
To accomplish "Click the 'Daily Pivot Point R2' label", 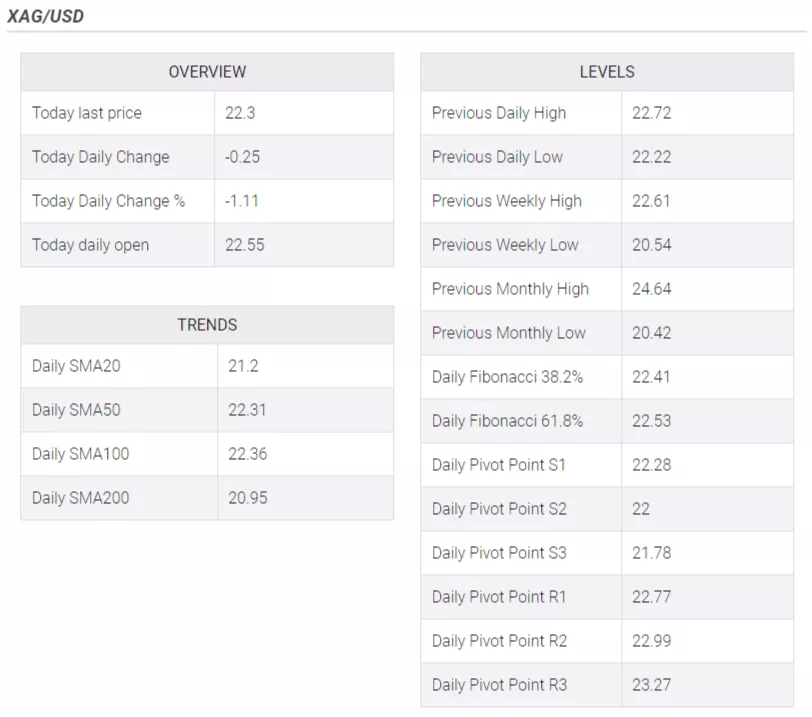I will point(500,641).
